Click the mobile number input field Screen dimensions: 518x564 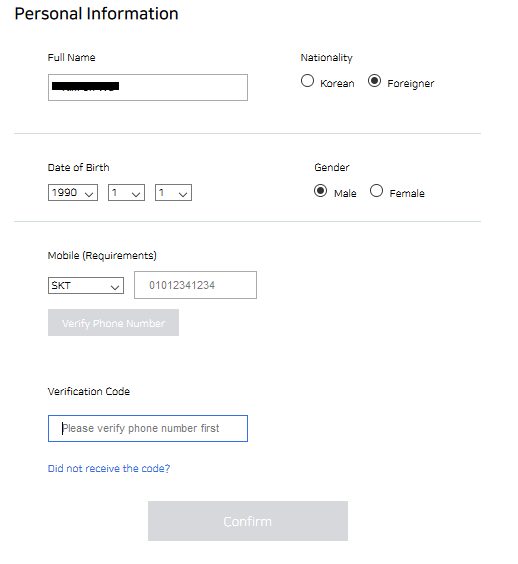195,285
